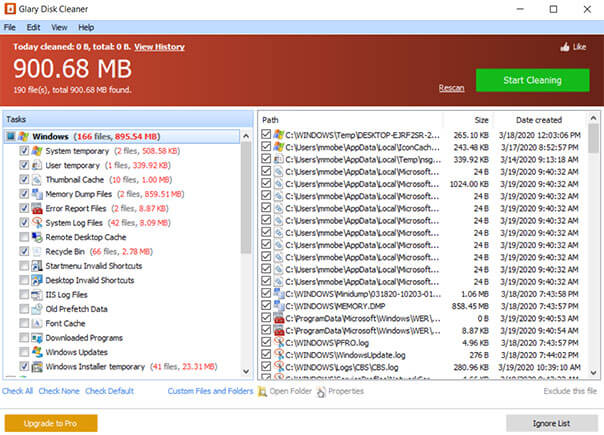The image size is (604, 435).
Task: Click the Windows Updates task icon
Action: pyautogui.click(x=37, y=352)
